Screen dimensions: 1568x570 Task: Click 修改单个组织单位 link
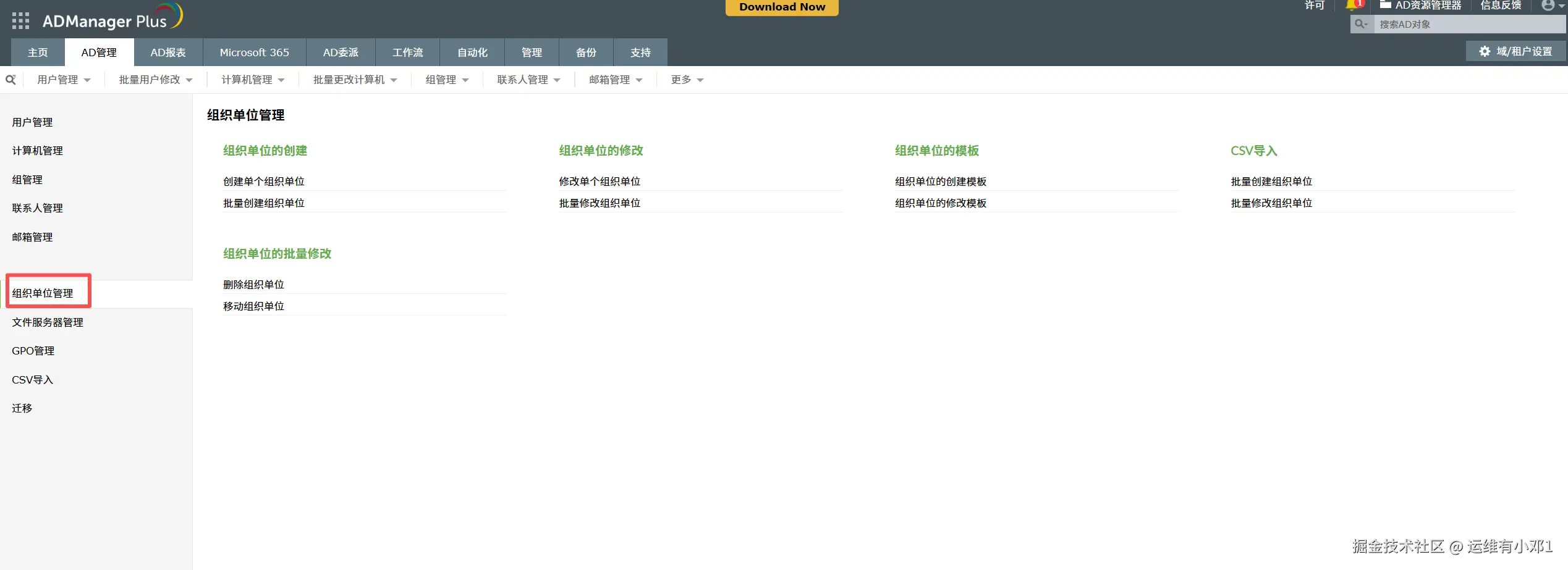click(600, 182)
